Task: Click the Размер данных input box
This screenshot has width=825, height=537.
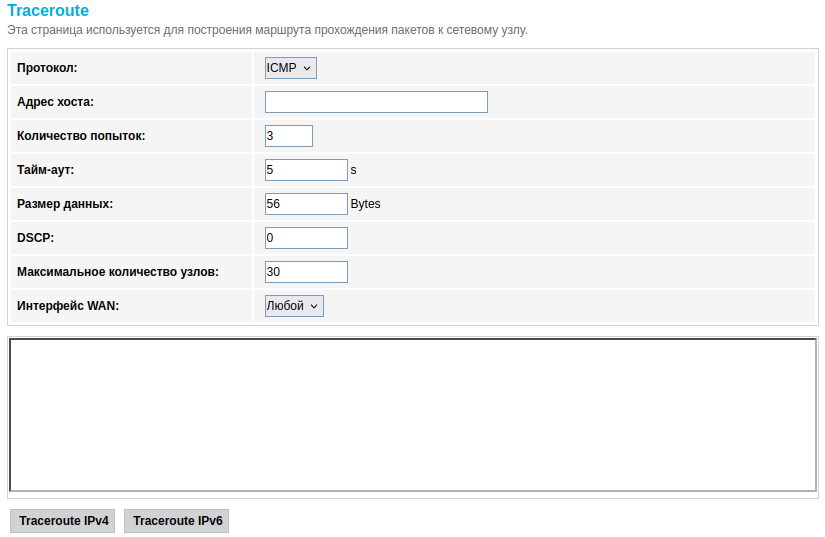Action: coord(306,204)
